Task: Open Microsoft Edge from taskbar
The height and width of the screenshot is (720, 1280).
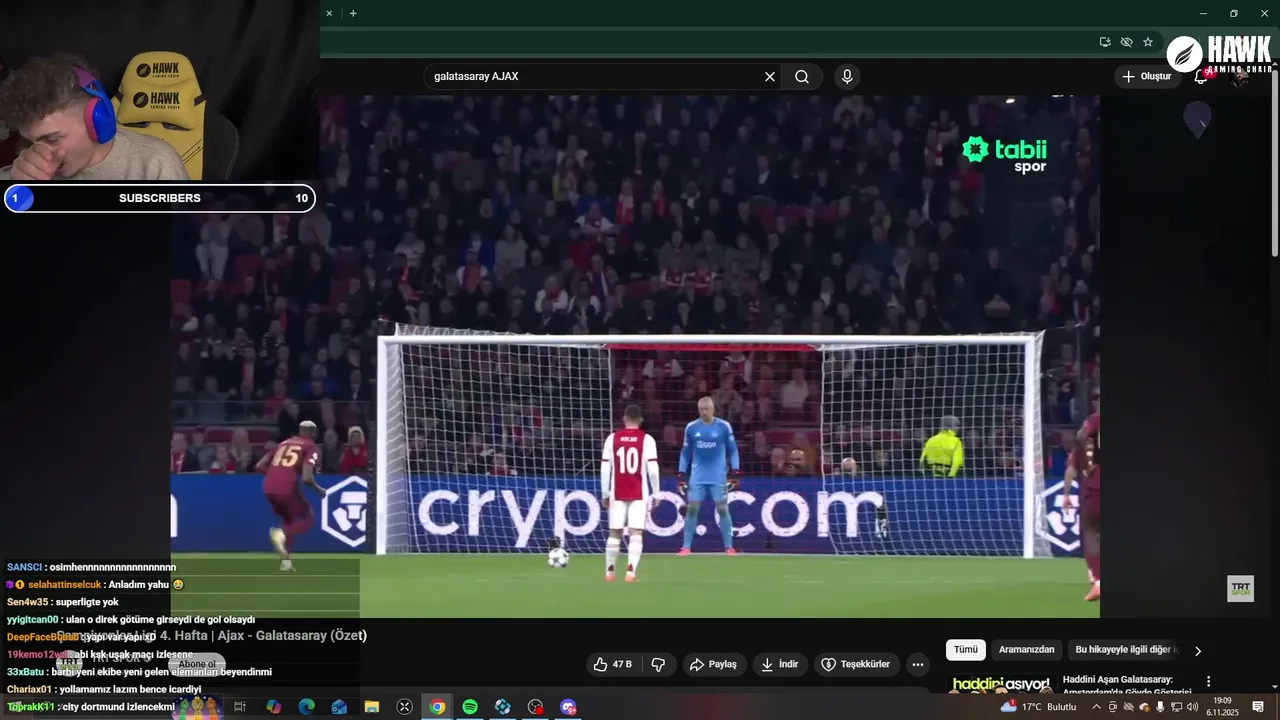Action: pyautogui.click(x=306, y=707)
